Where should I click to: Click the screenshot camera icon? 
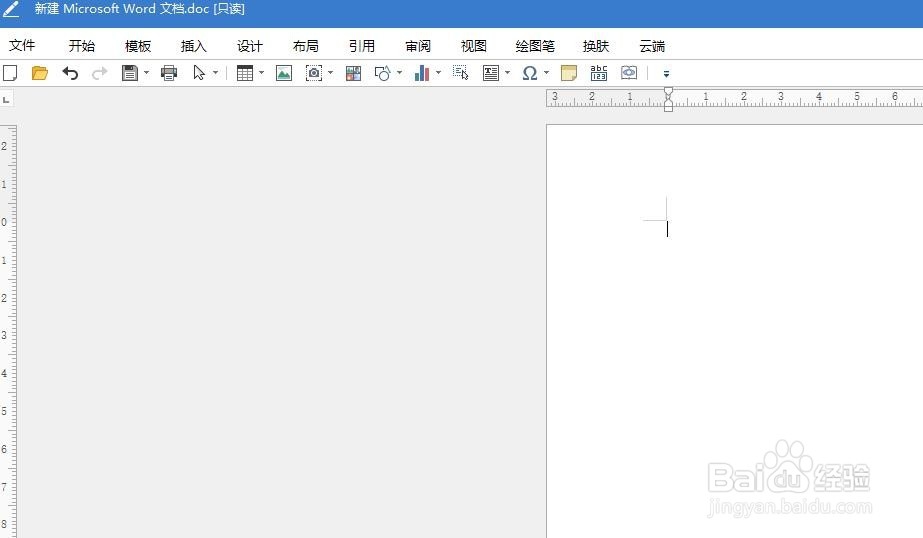tap(314, 73)
